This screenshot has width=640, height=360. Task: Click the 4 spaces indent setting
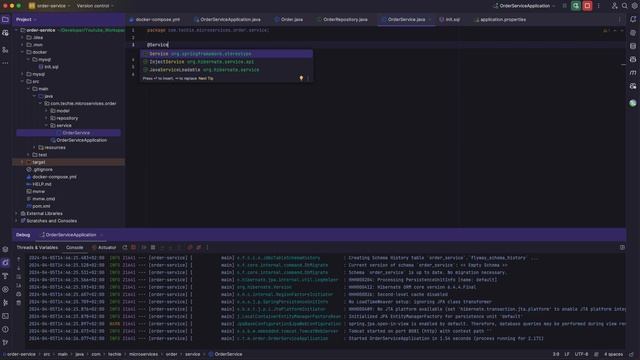(613, 354)
